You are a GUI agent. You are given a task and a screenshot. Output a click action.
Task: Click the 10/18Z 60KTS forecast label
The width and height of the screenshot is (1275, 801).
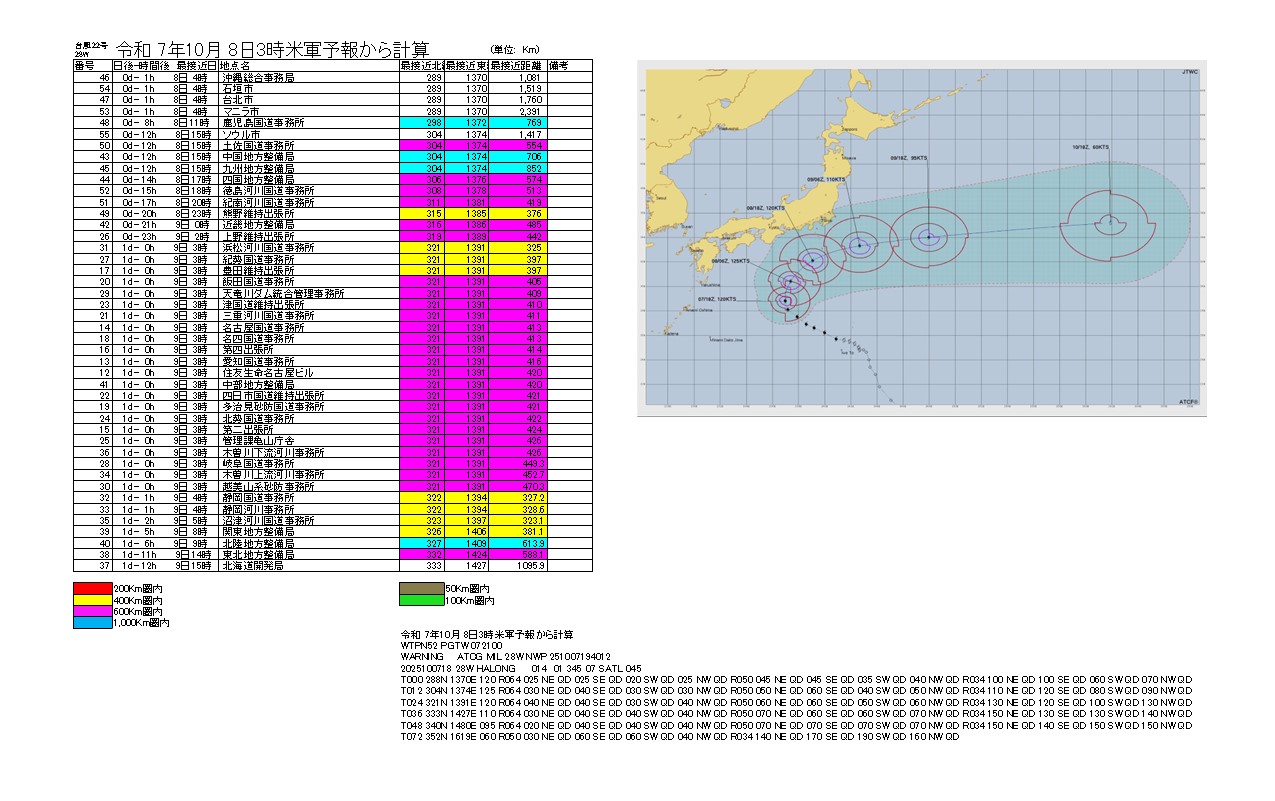tap(1091, 146)
